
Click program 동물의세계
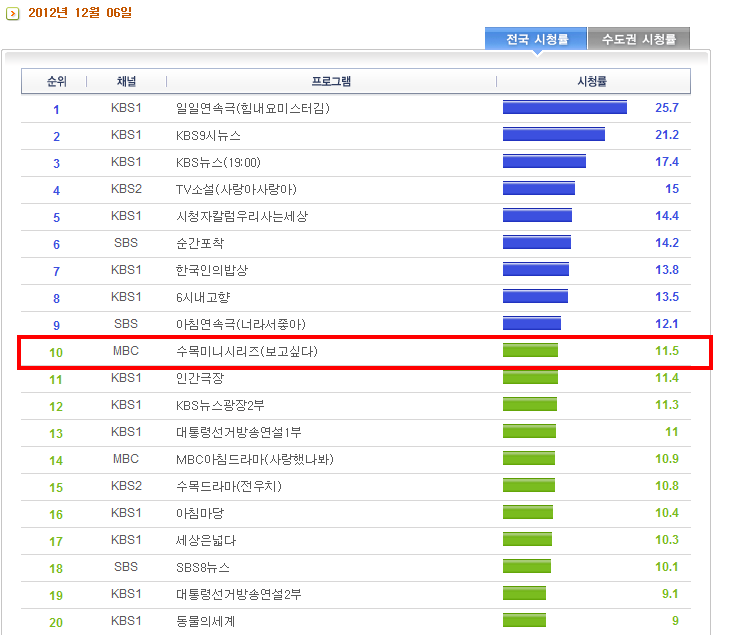pos(205,621)
